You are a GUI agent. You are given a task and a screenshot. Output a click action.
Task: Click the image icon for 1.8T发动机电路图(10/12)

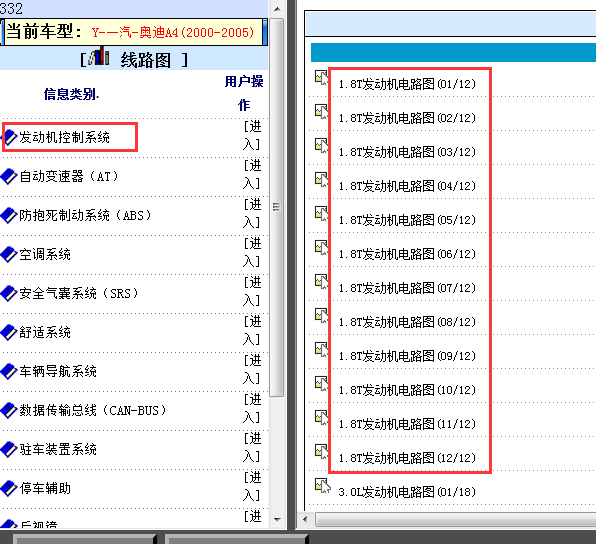click(x=322, y=383)
